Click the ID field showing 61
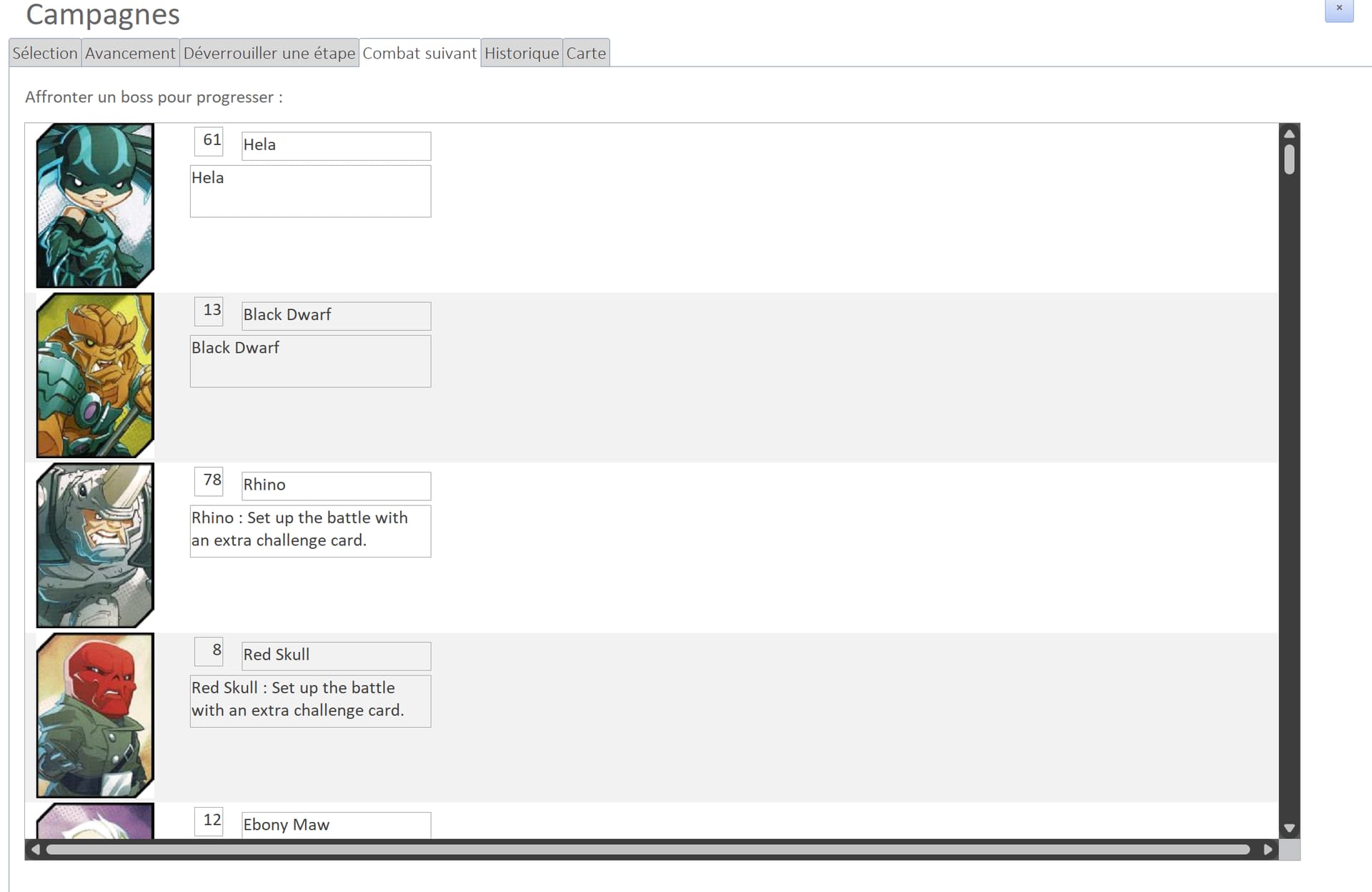Image resolution: width=1372 pixels, height=892 pixels. (x=209, y=141)
